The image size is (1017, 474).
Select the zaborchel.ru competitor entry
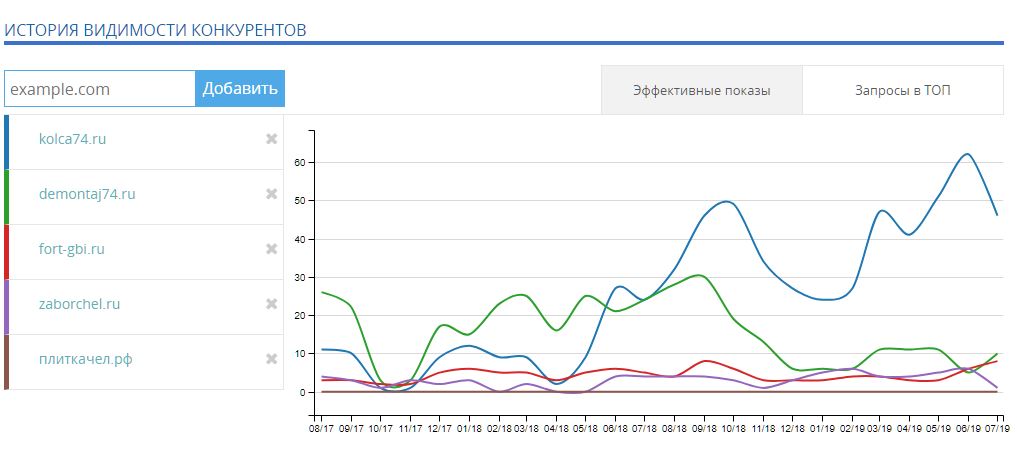(x=79, y=304)
